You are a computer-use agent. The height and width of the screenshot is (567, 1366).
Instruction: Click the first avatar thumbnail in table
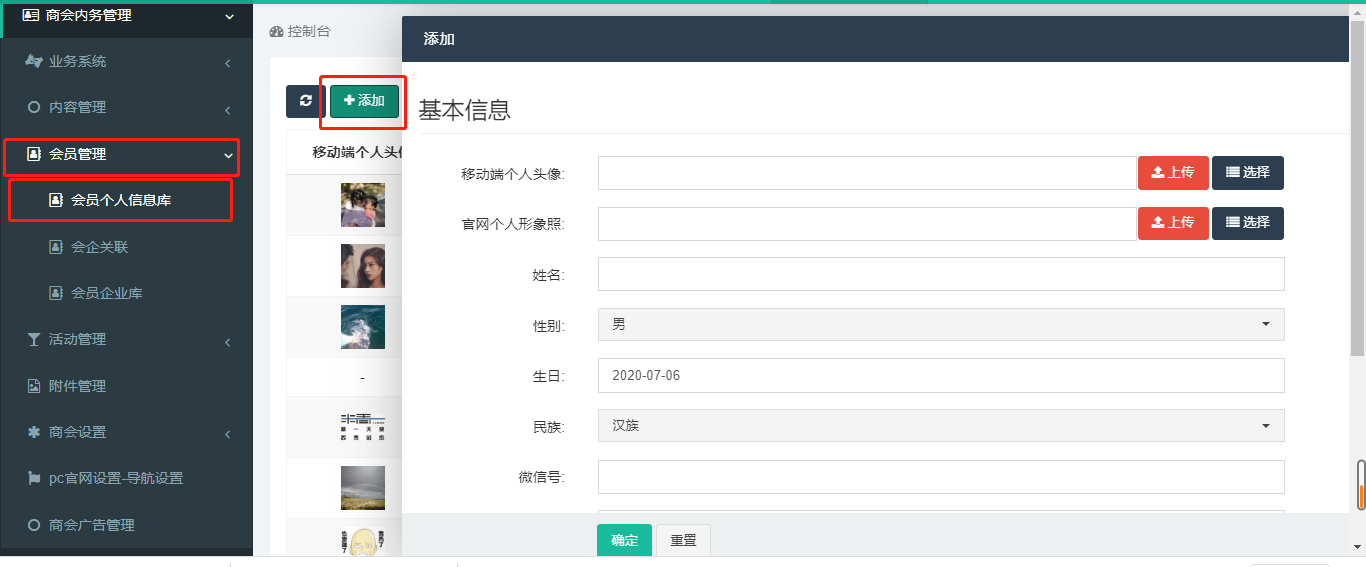pyautogui.click(x=362, y=205)
